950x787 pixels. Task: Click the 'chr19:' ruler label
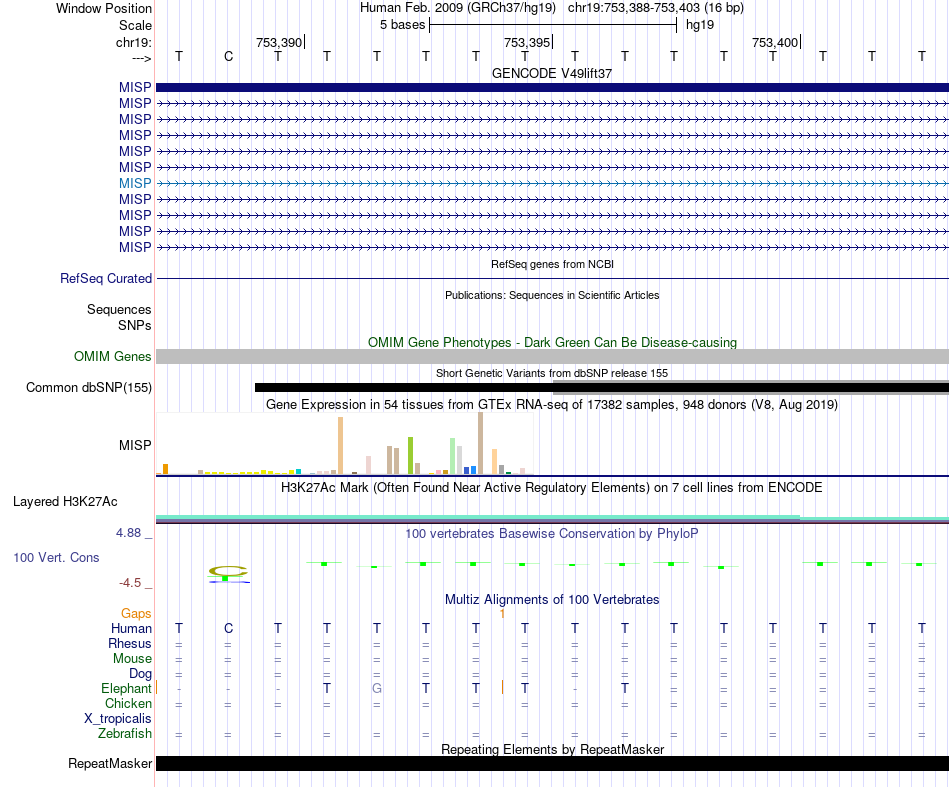(133, 42)
